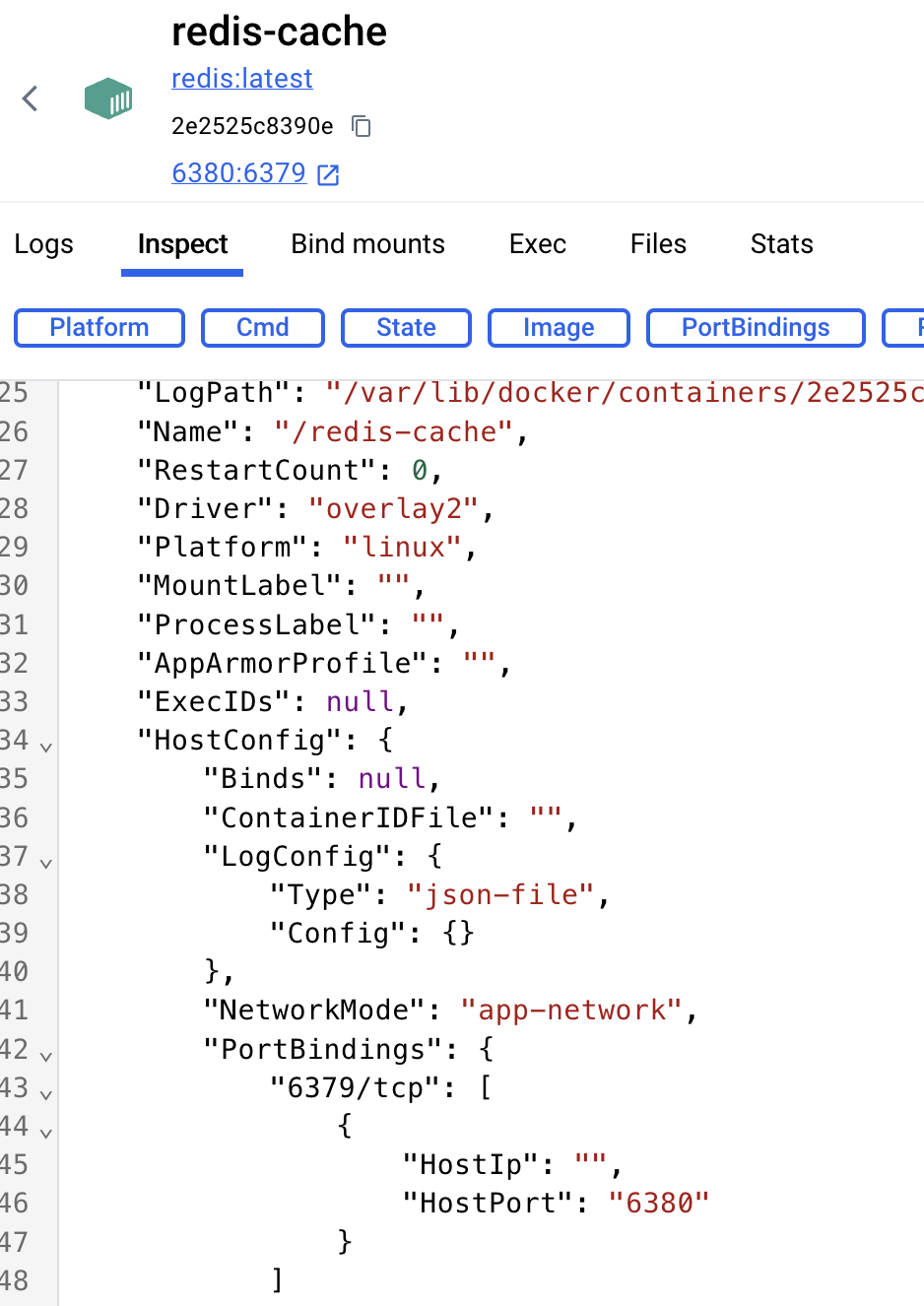Viewport: 924px width, 1306px height.
Task: Click the teal container icon
Action: (108, 98)
